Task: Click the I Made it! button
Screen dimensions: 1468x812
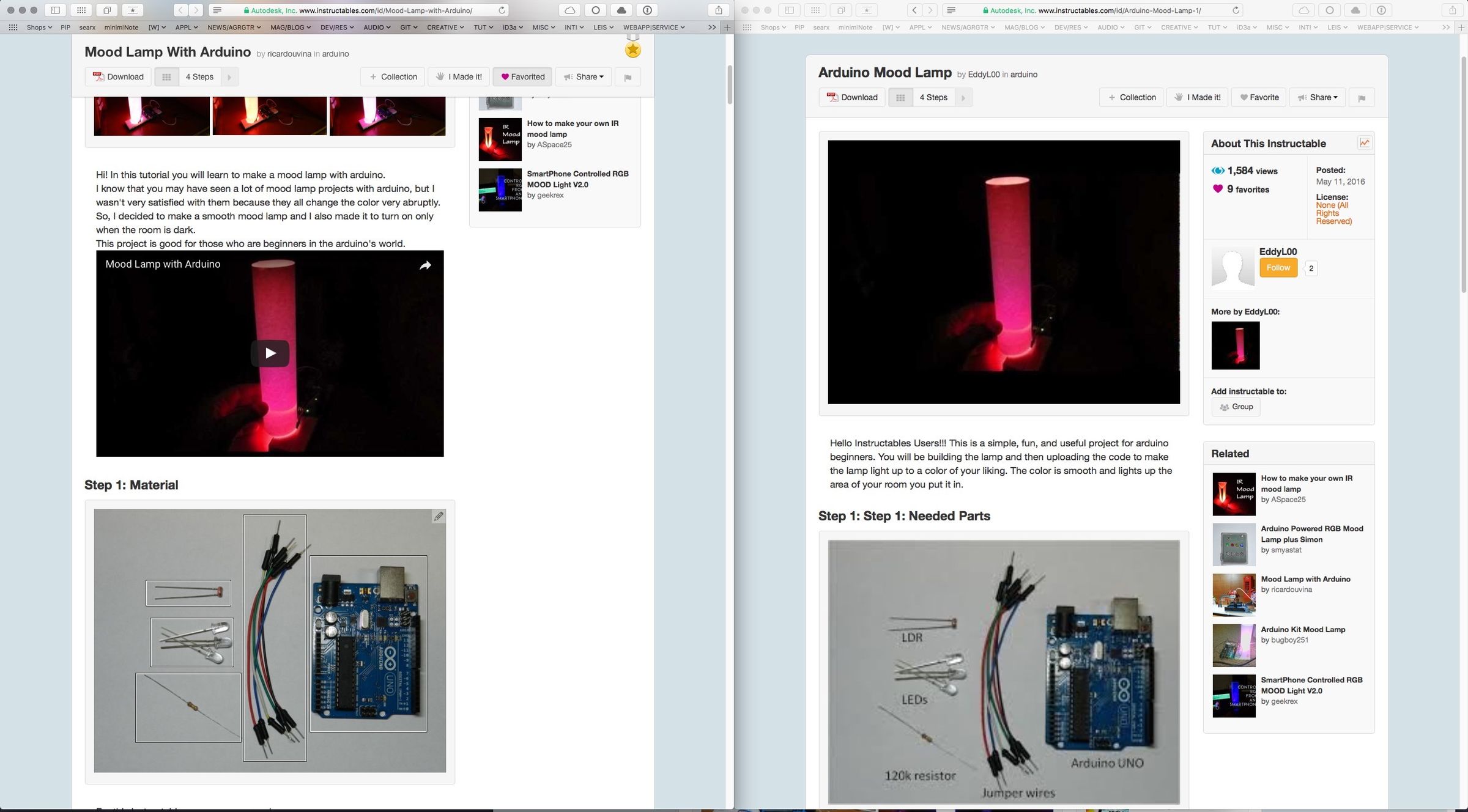Action: coord(459,76)
